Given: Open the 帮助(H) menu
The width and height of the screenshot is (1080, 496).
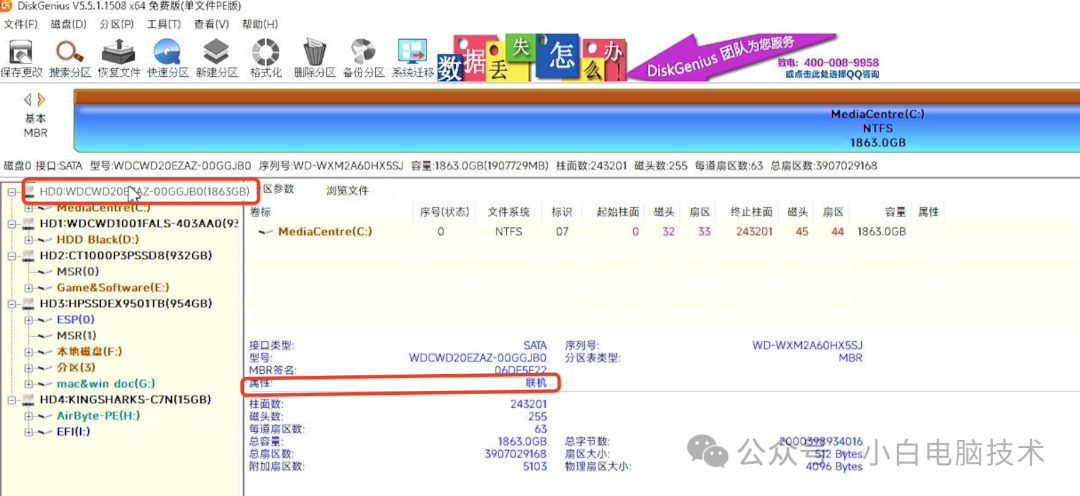Looking at the screenshot, I should coord(260,24).
